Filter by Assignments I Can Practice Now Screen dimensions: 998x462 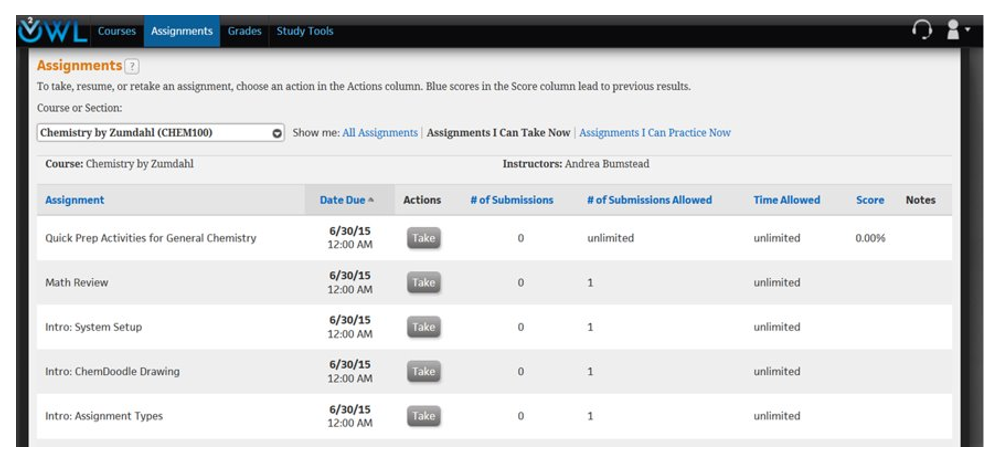click(654, 133)
